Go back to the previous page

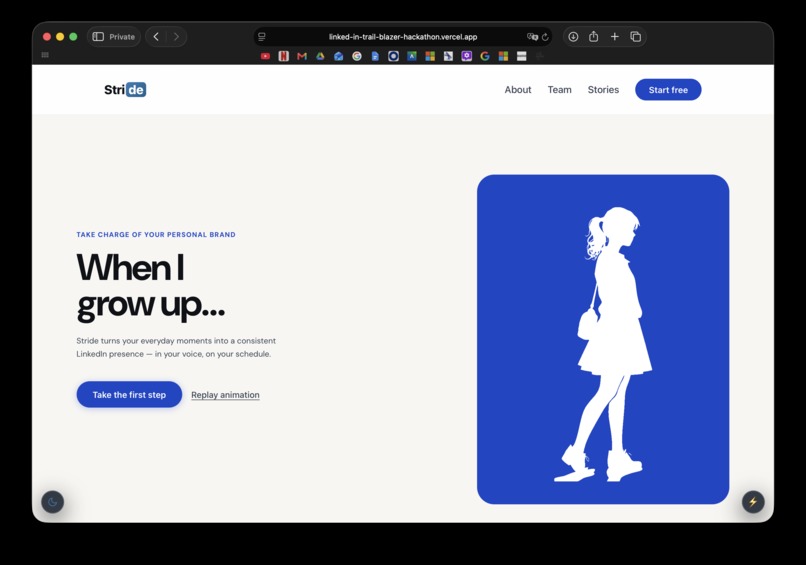click(156, 37)
